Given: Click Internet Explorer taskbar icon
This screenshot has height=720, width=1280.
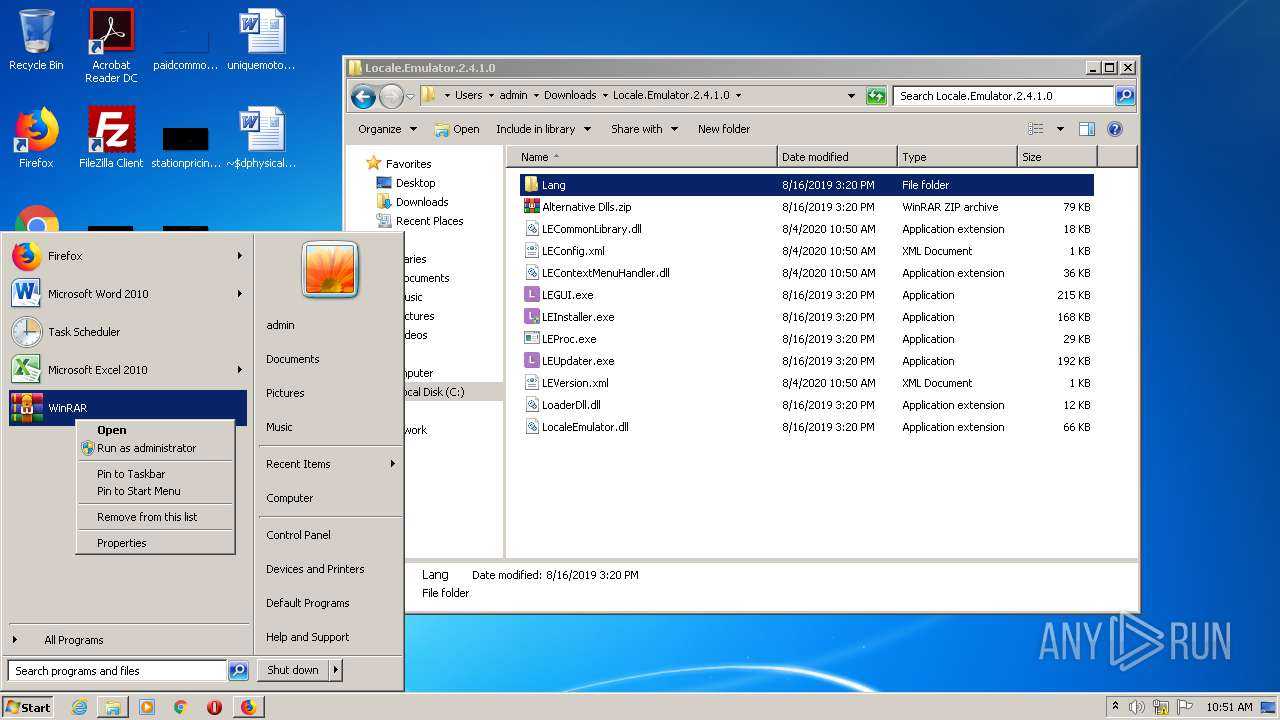Looking at the screenshot, I should 80,707.
